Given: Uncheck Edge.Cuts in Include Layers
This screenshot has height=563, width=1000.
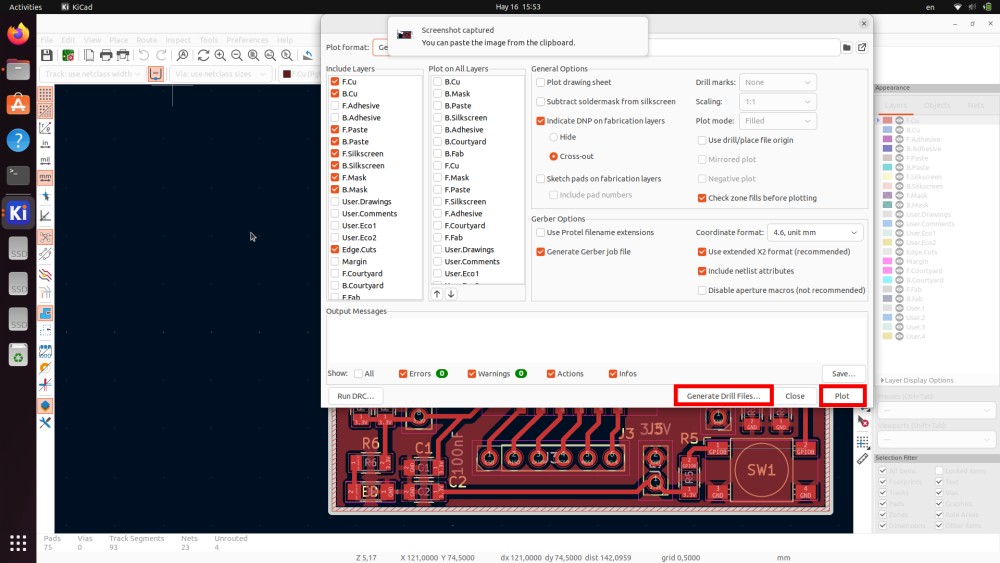Looking at the screenshot, I should tap(335, 249).
